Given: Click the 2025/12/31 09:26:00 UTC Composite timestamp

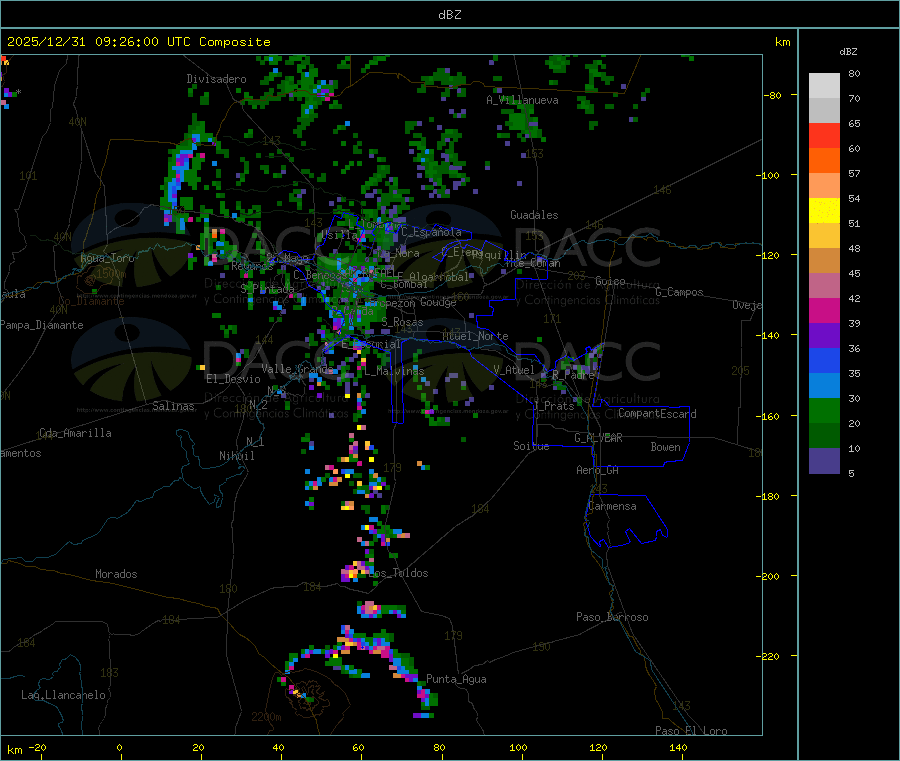Looking at the screenshot, I should [138, 42].
